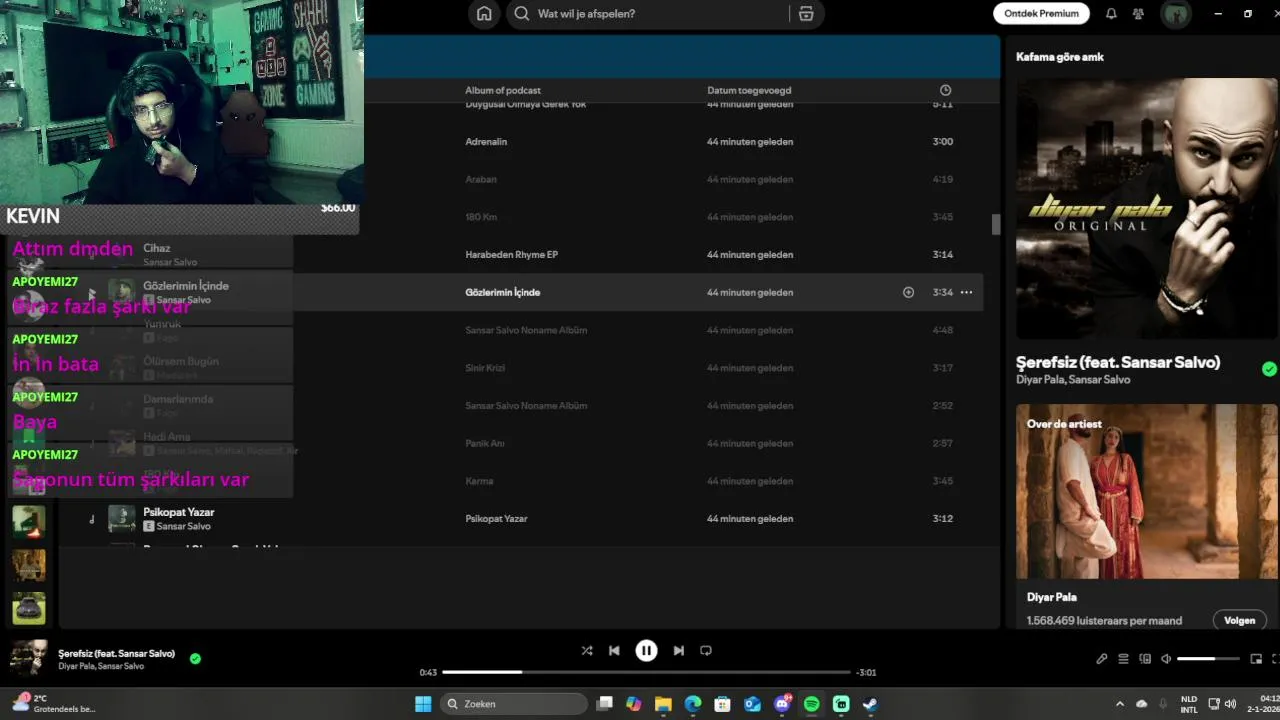Open File Explorer from the taskbar
Viewport: 1280px width, 720px height.
(663, 704)
